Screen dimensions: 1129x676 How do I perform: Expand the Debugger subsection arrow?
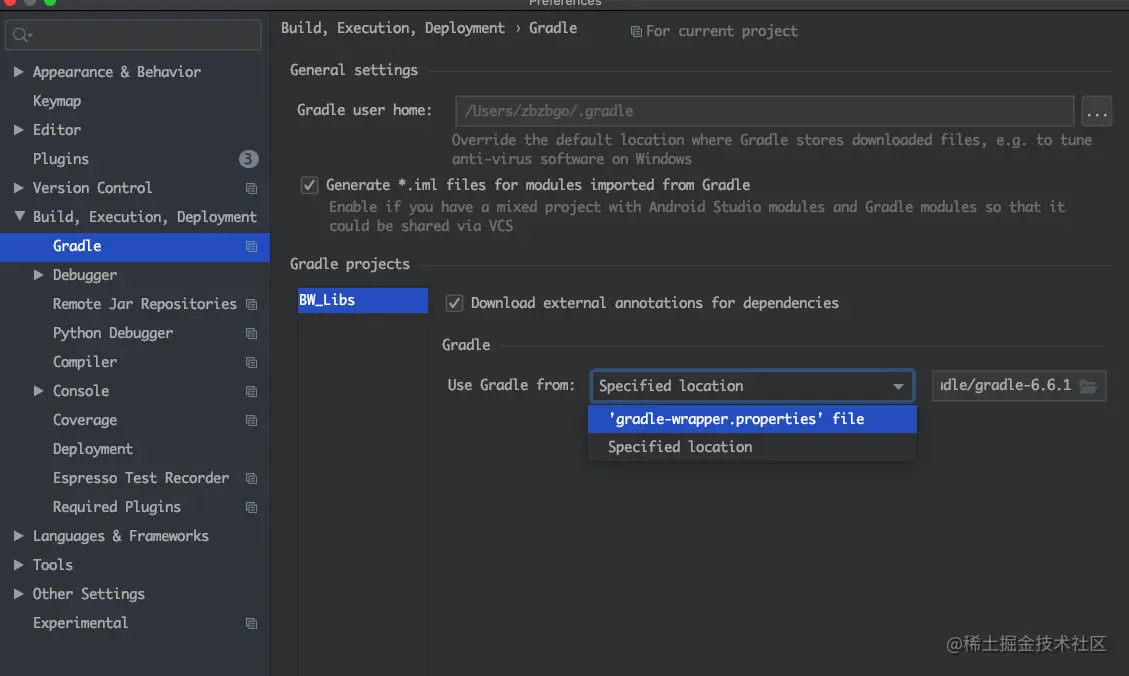point(39,274)
